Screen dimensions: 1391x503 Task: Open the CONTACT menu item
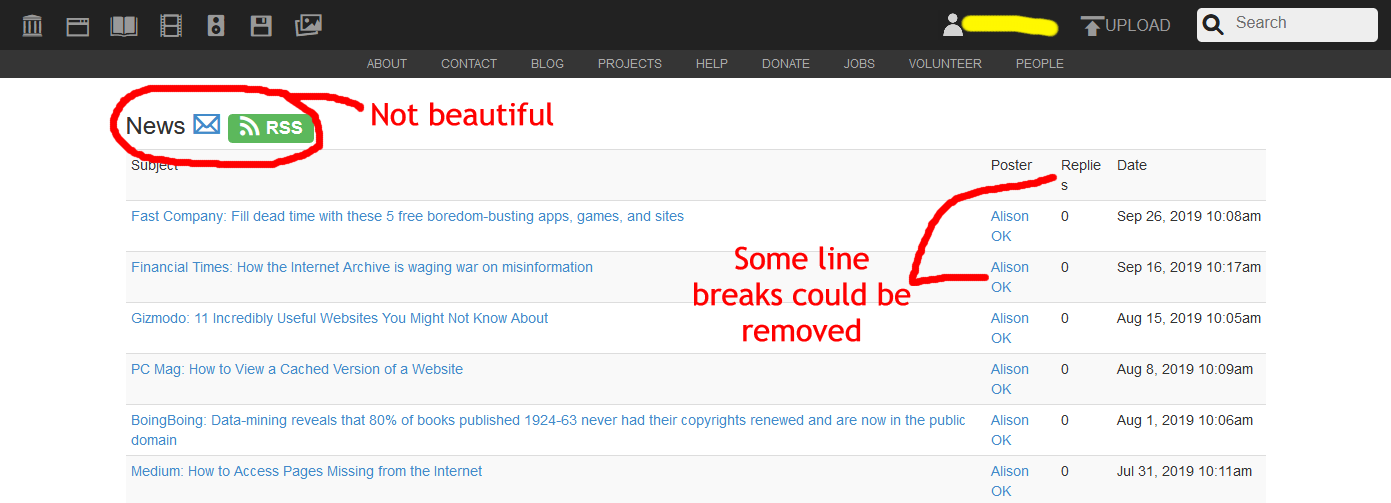point(469,64)
